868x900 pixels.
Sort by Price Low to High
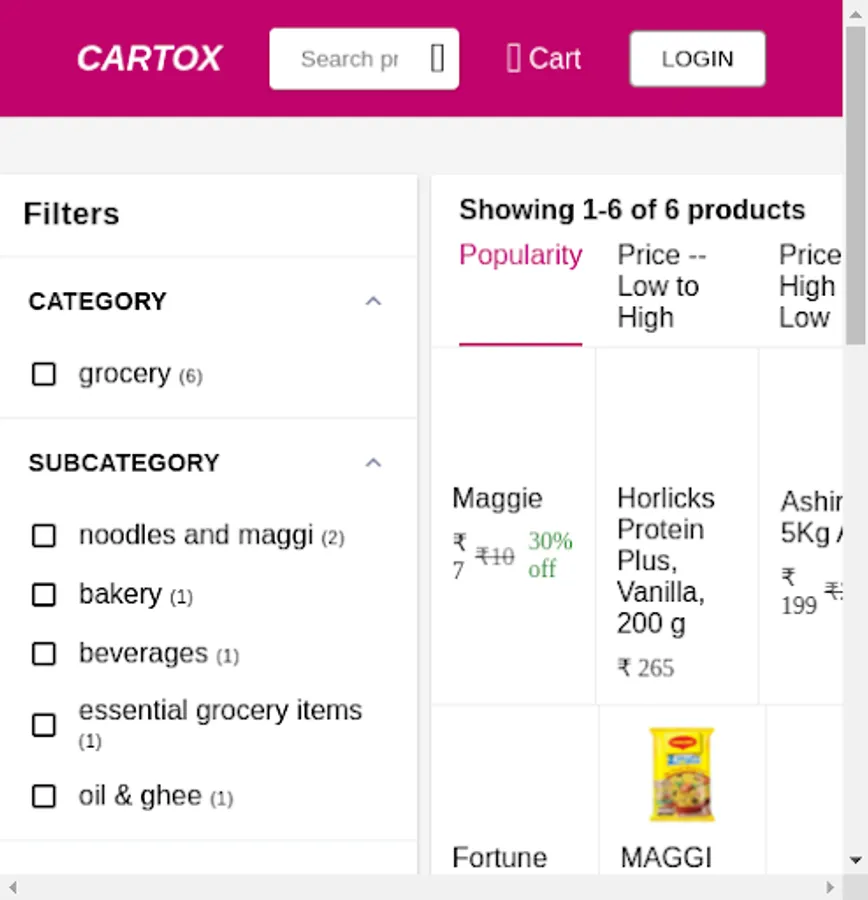click(x=660, y=286)
